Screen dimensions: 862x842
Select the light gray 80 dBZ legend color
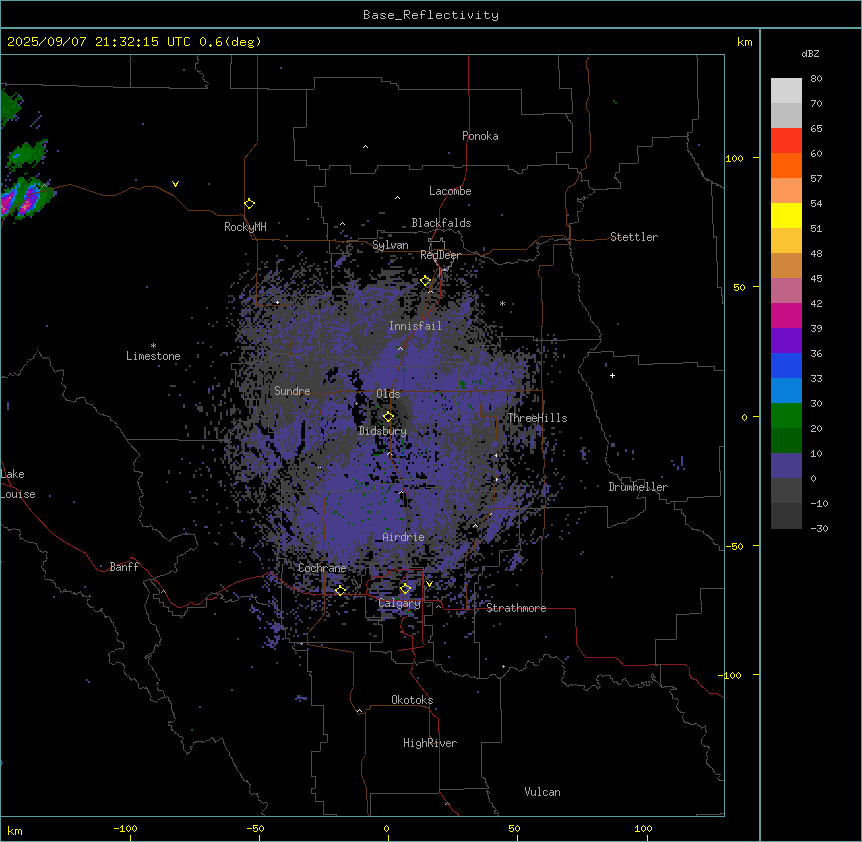point(786,90)
